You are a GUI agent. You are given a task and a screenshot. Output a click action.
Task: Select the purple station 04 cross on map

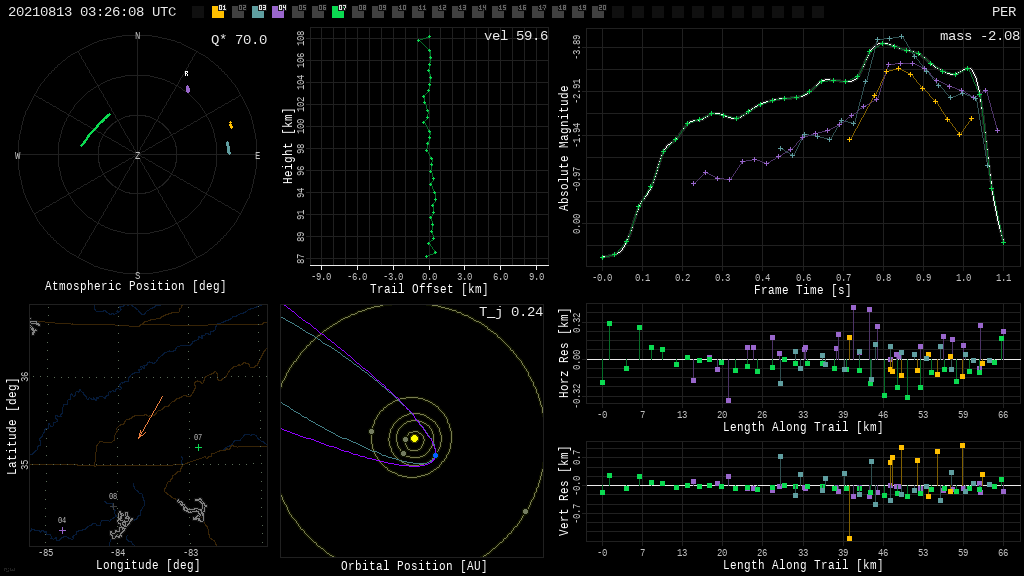click(x=62, y=530)
